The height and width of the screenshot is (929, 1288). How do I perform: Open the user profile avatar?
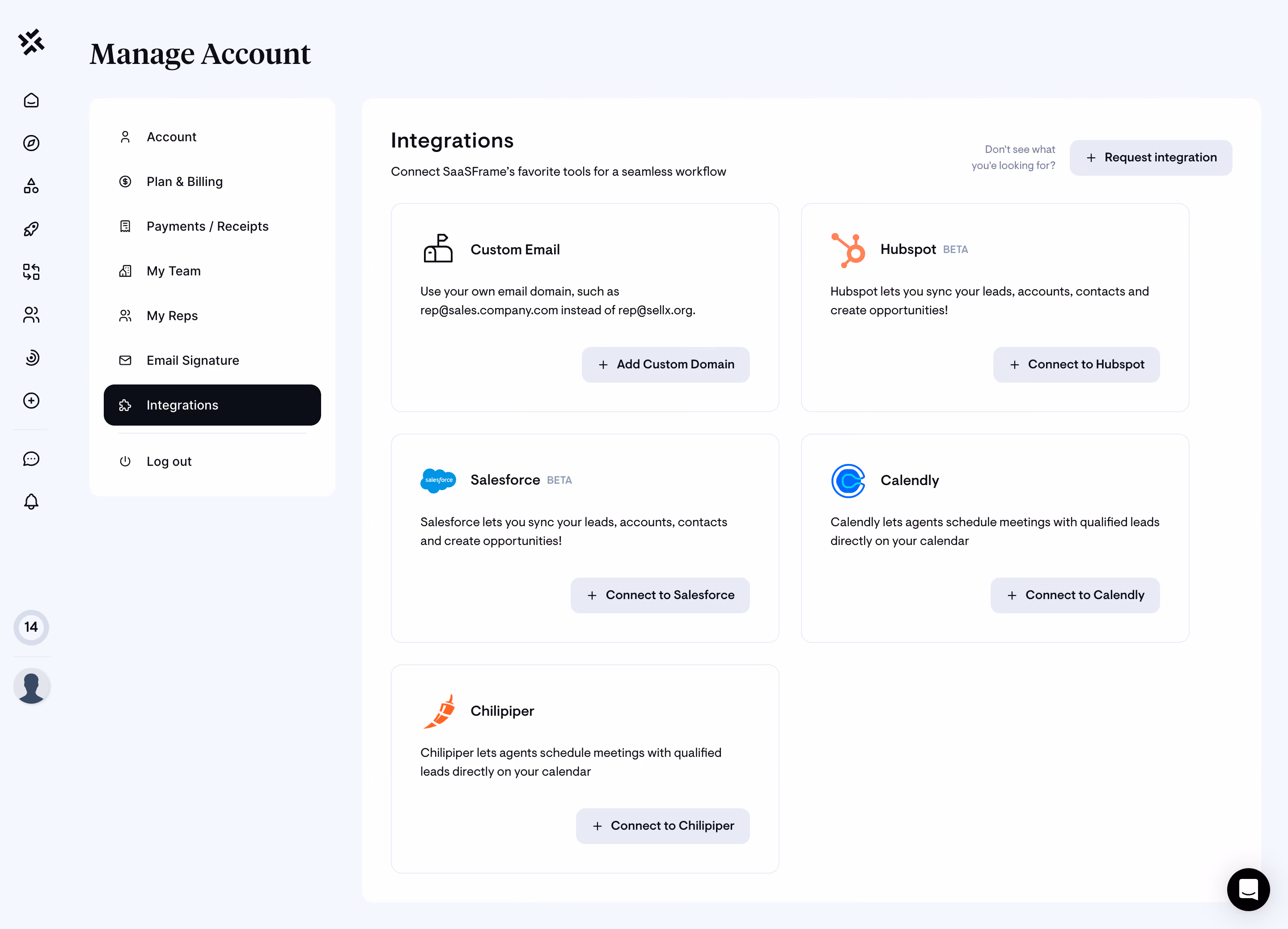click(32, 687)
